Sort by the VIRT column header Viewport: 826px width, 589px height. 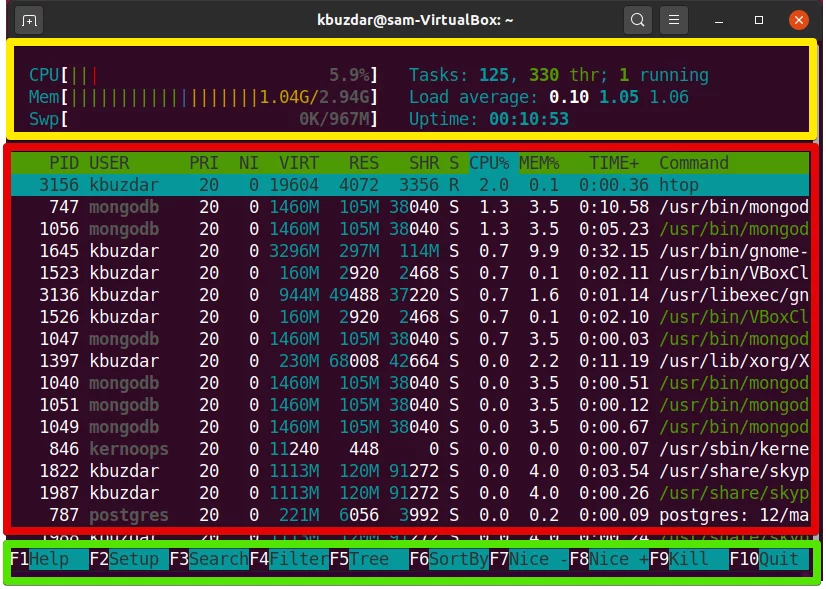[x=299, y=163]
